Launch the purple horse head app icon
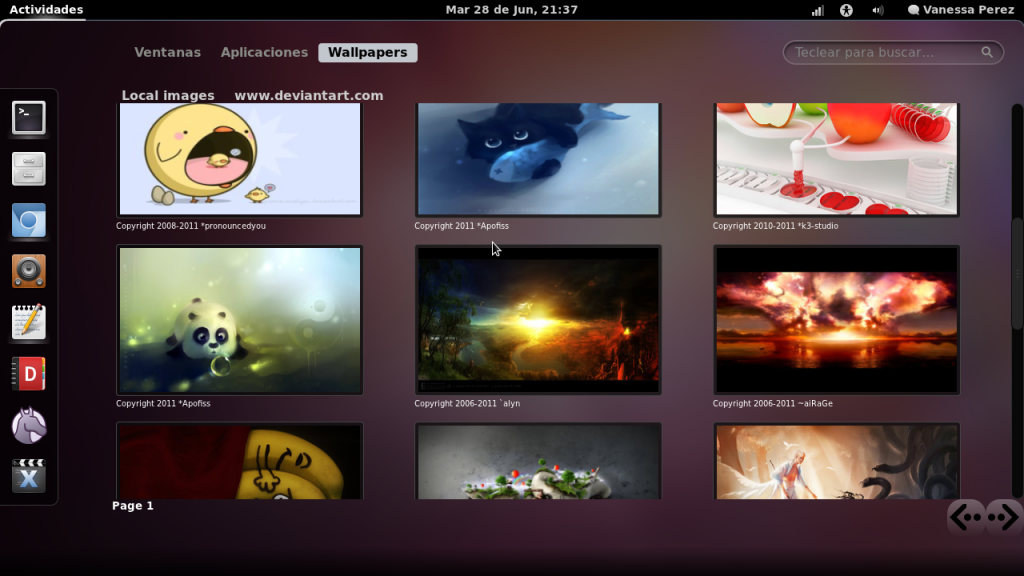The image size is (1024, 576). click(29, 425)
